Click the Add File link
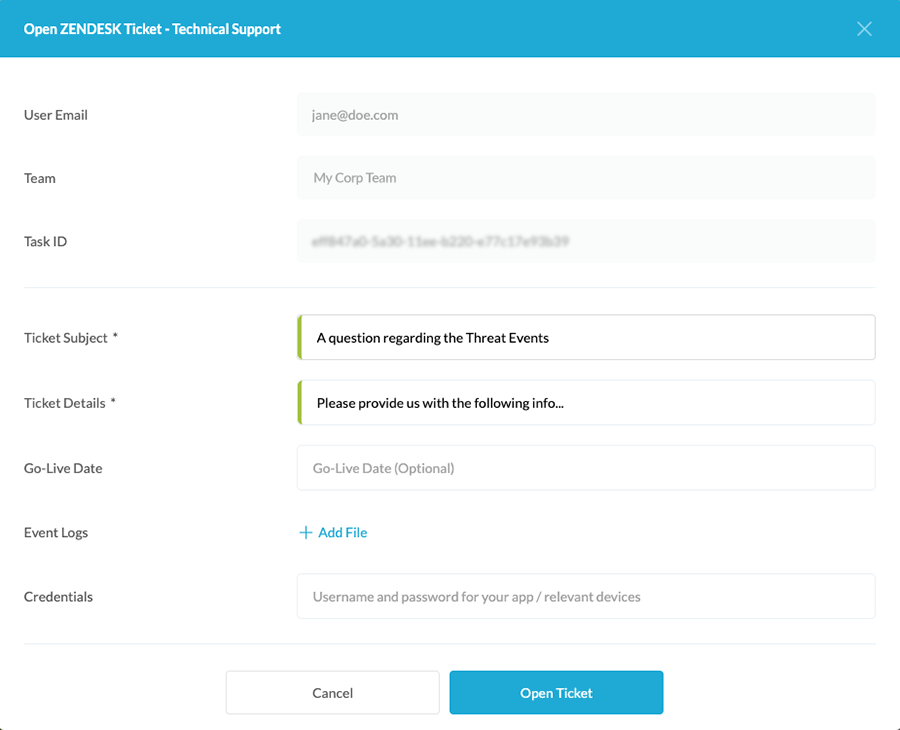The width and height of the screenshot is (900, 730). click(342, 533)
